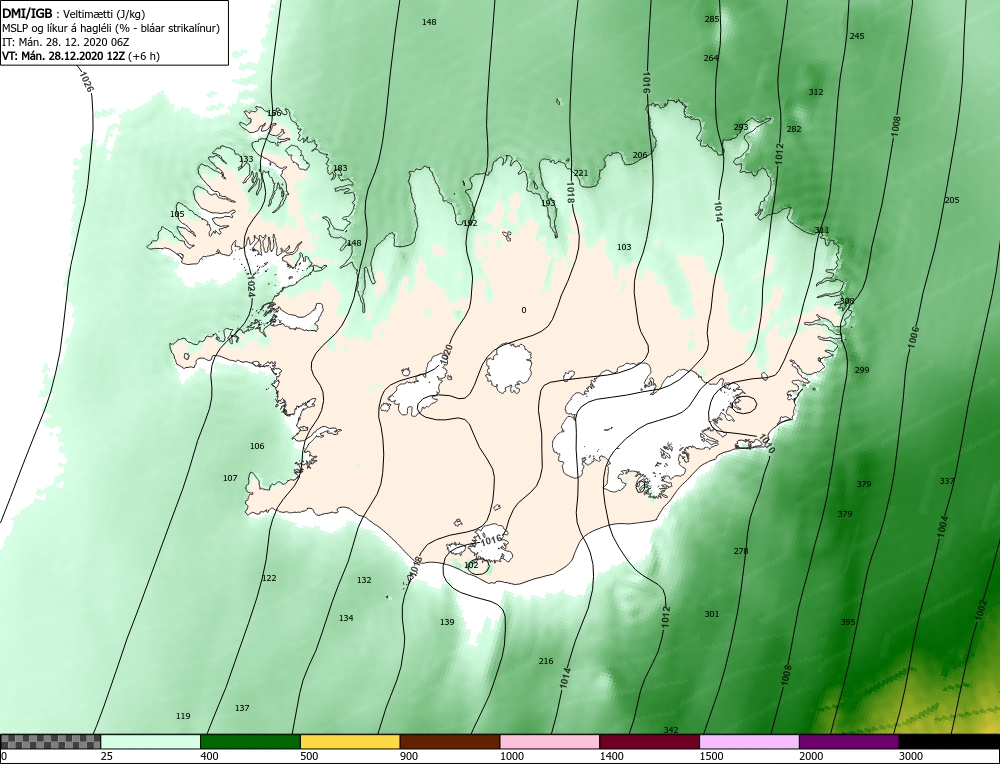Click the pale green 25–400 legend swatch
This screenshot has width=1000, height=764.
click(x=151, y=742)
